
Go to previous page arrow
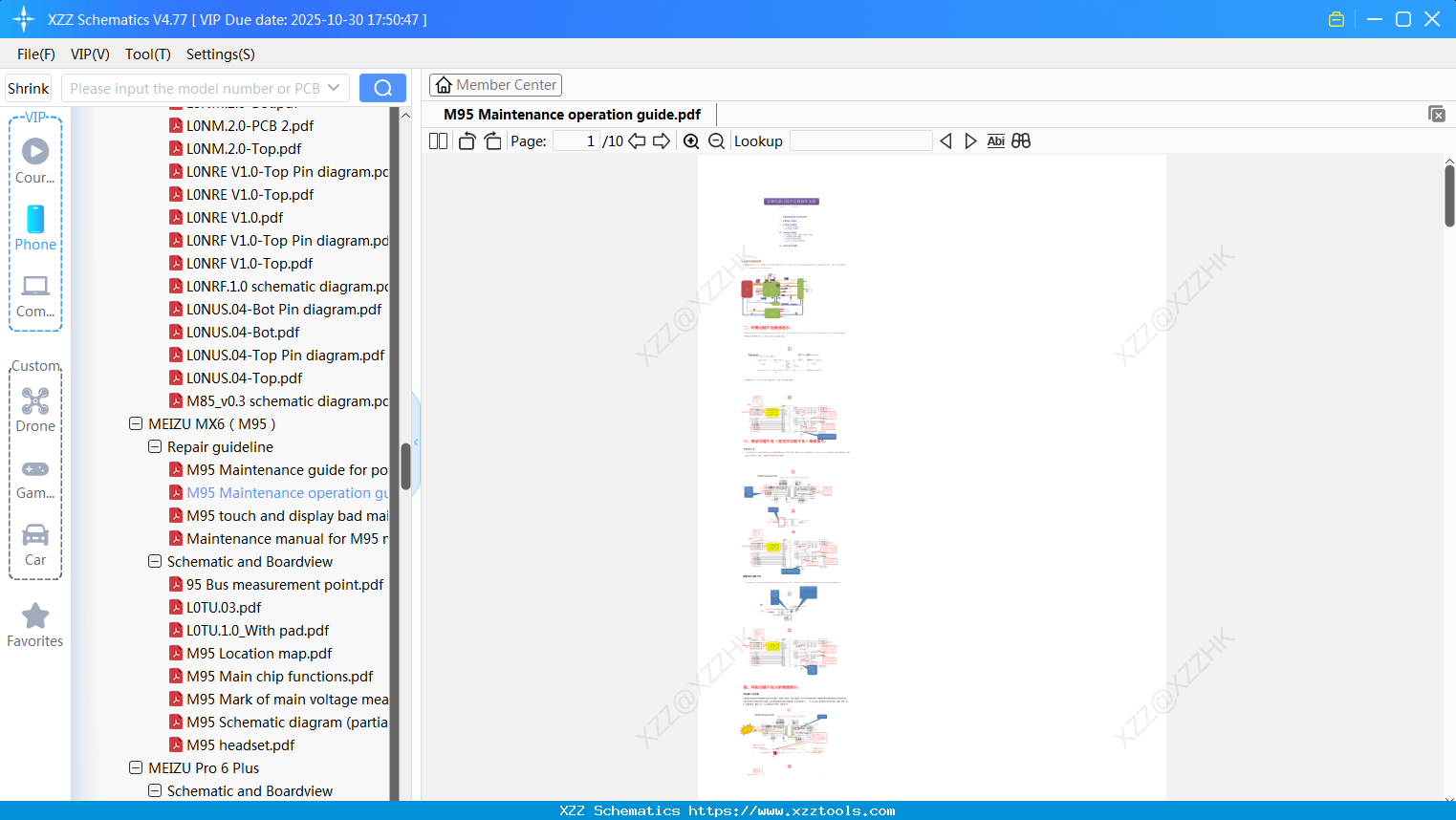[637, 140]
